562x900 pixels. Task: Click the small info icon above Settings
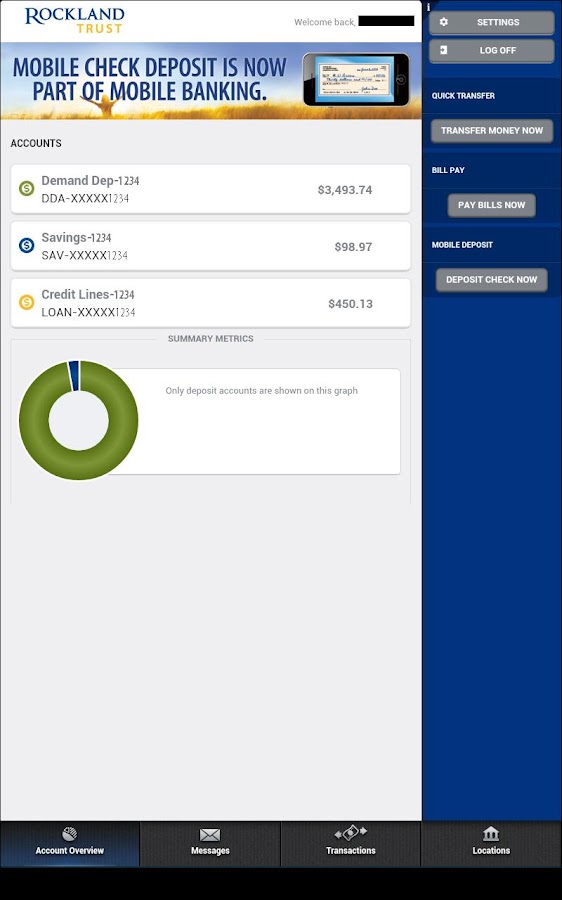tap(428, 7)
